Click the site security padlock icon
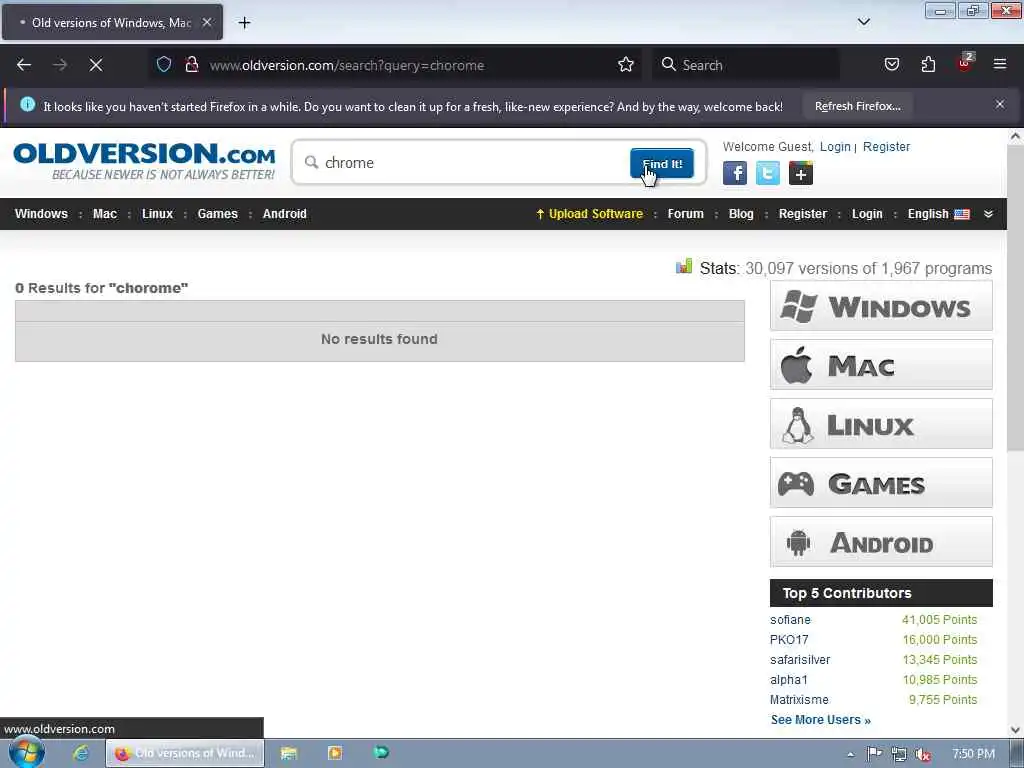Viewport: 1024px width, 768px height. click(x=191, y=64)
